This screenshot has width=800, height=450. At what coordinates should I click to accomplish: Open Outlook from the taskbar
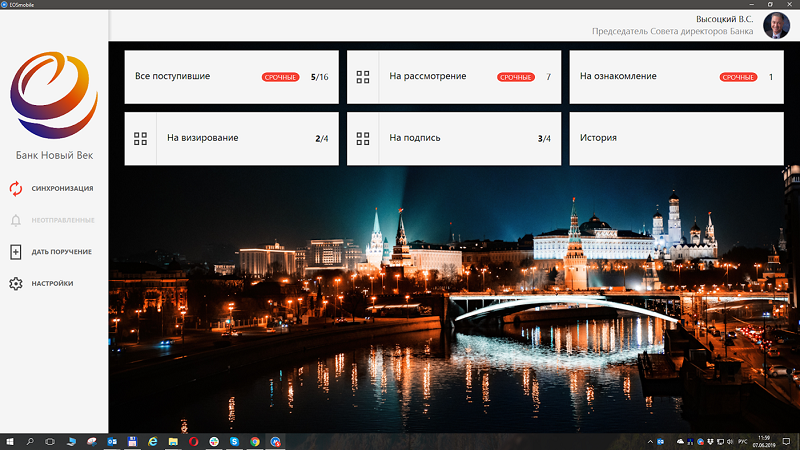(112, 442)
